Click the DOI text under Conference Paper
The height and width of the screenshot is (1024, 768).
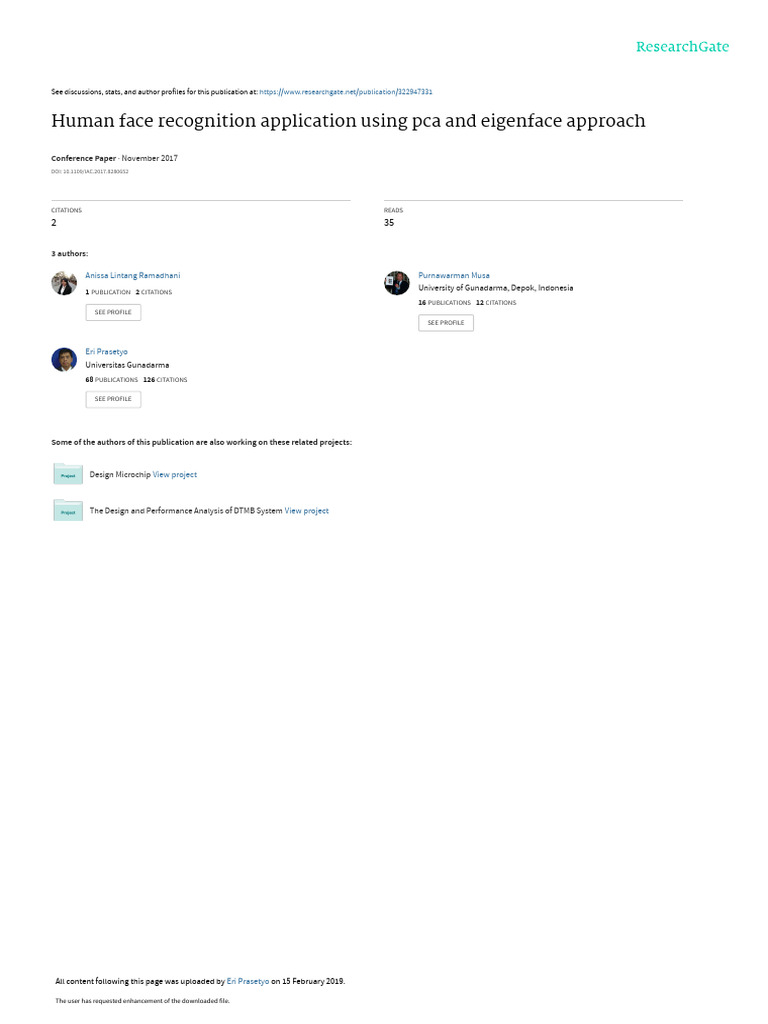click(89, 172)
